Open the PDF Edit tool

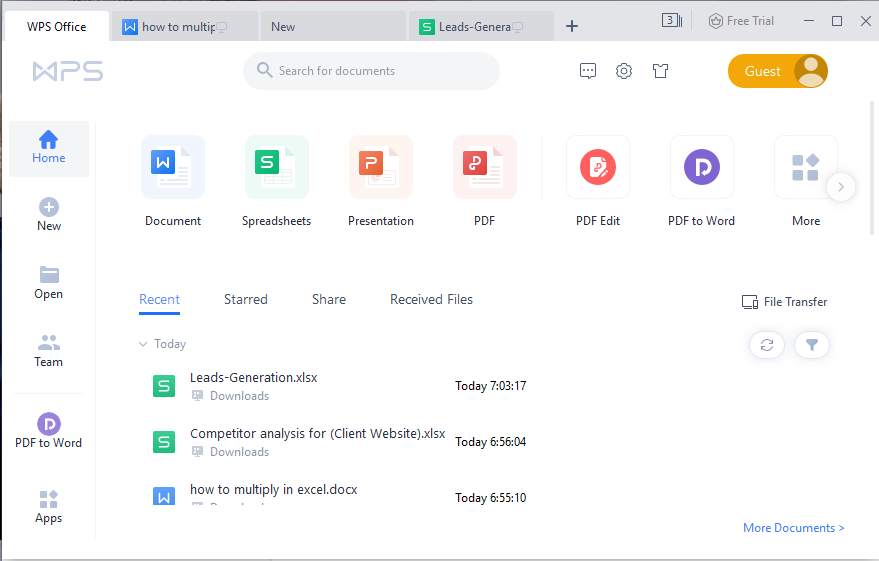pyautogui.click(x=598, y=168)
